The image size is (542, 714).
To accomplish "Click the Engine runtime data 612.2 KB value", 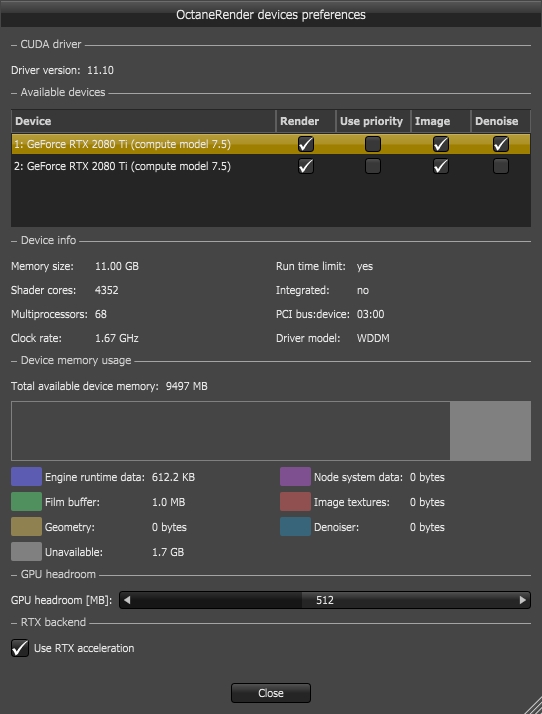I will [173, 477].
